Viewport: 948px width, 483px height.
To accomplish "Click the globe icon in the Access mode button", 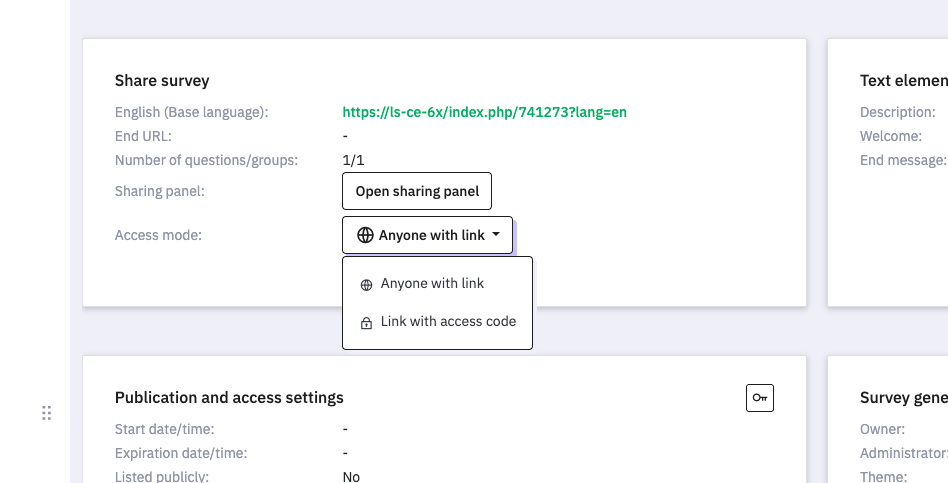I will [x=365, y=236].
